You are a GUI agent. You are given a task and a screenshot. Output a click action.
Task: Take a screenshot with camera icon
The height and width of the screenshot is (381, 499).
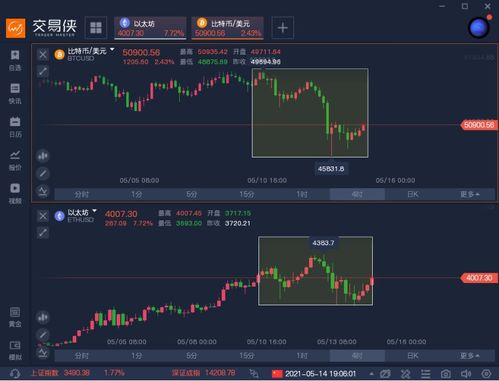point(446,374)
